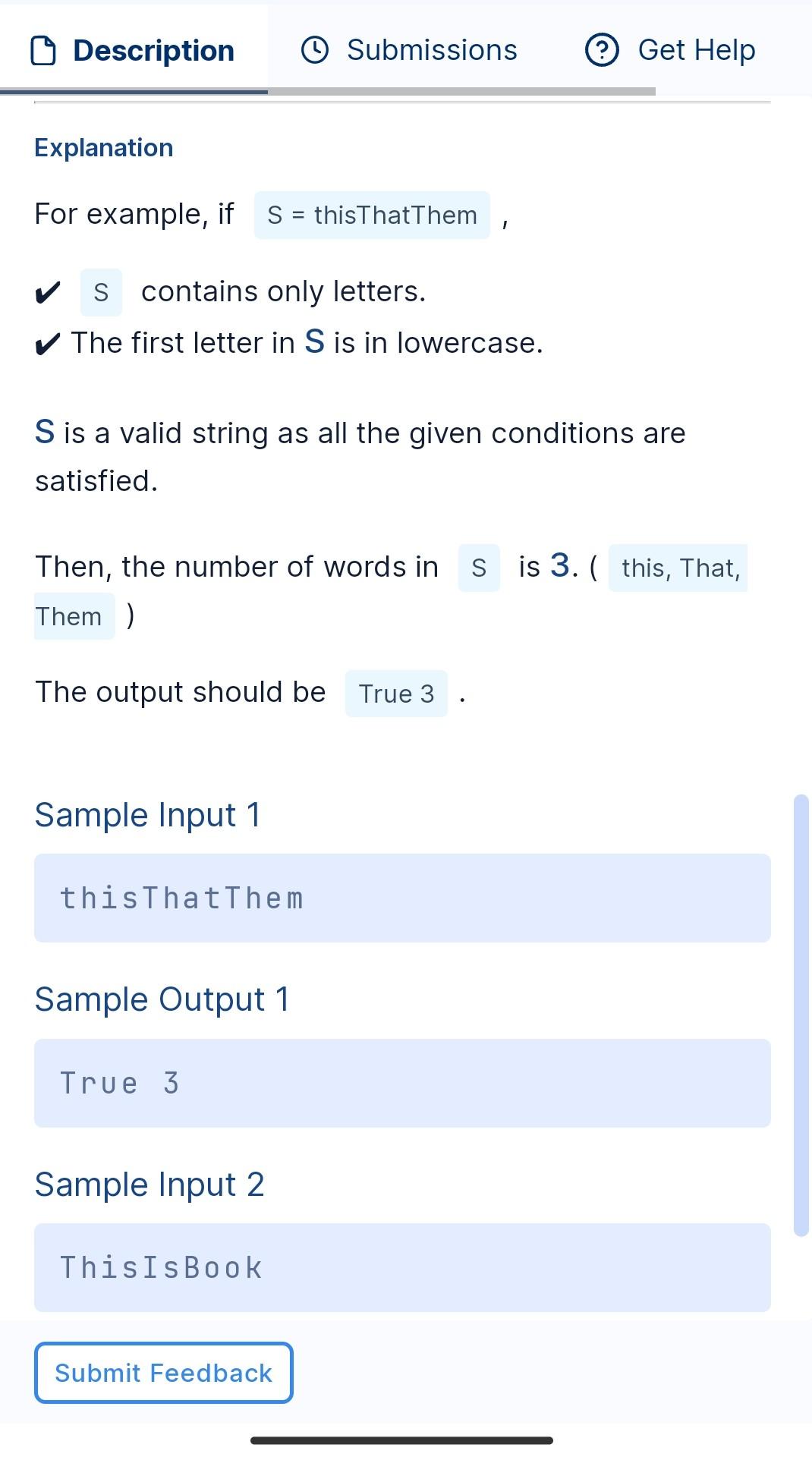Click the Sample Input 1 heading

(147, 814)
